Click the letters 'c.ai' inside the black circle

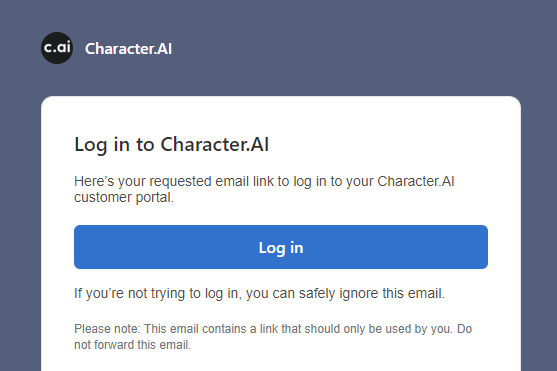57,47
